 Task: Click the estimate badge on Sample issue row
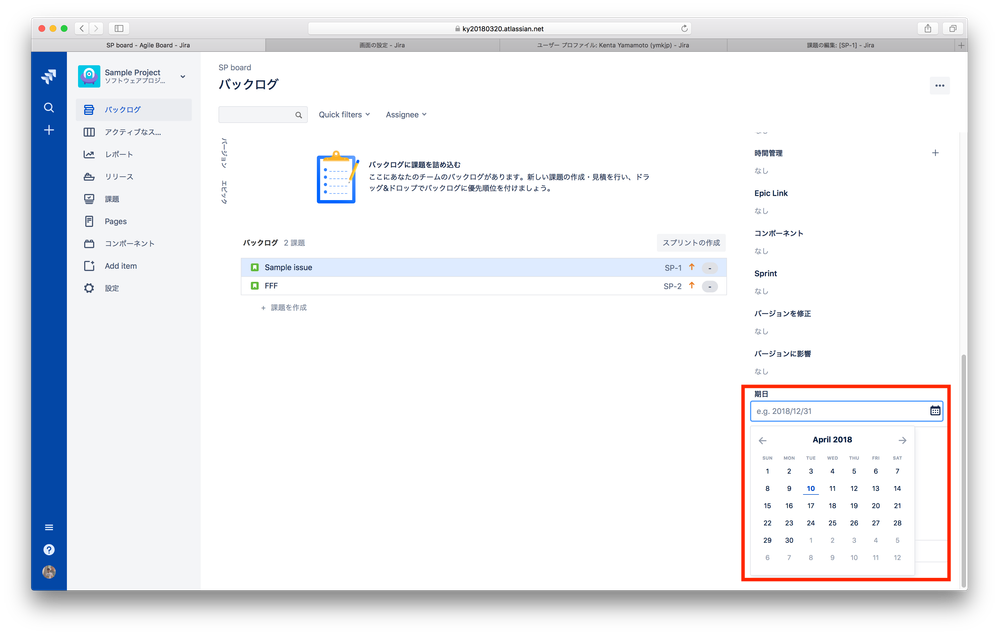point(710,268)
